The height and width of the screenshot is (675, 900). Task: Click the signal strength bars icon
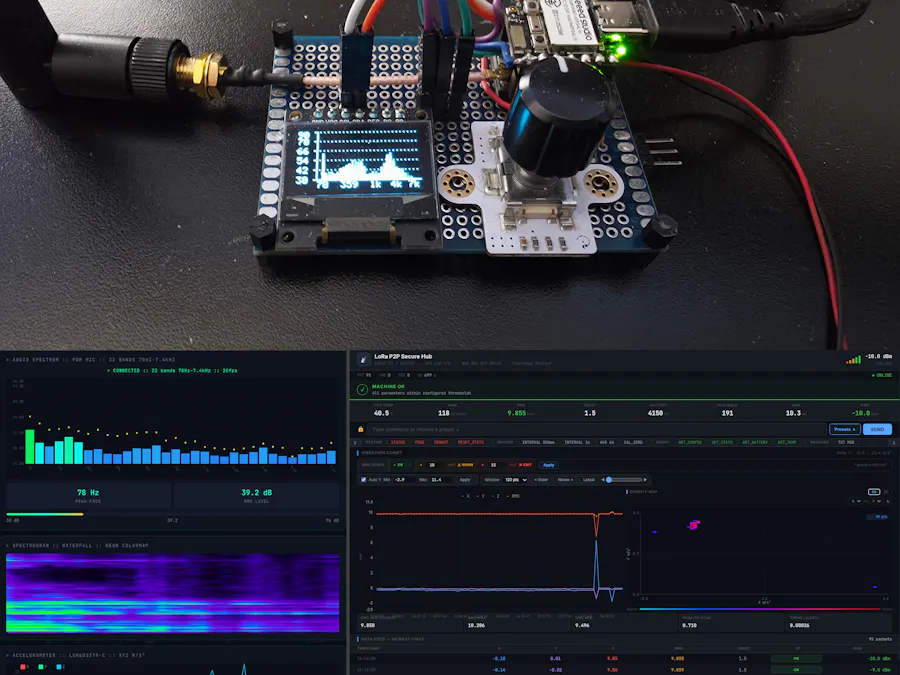click(x=854, y=359)
